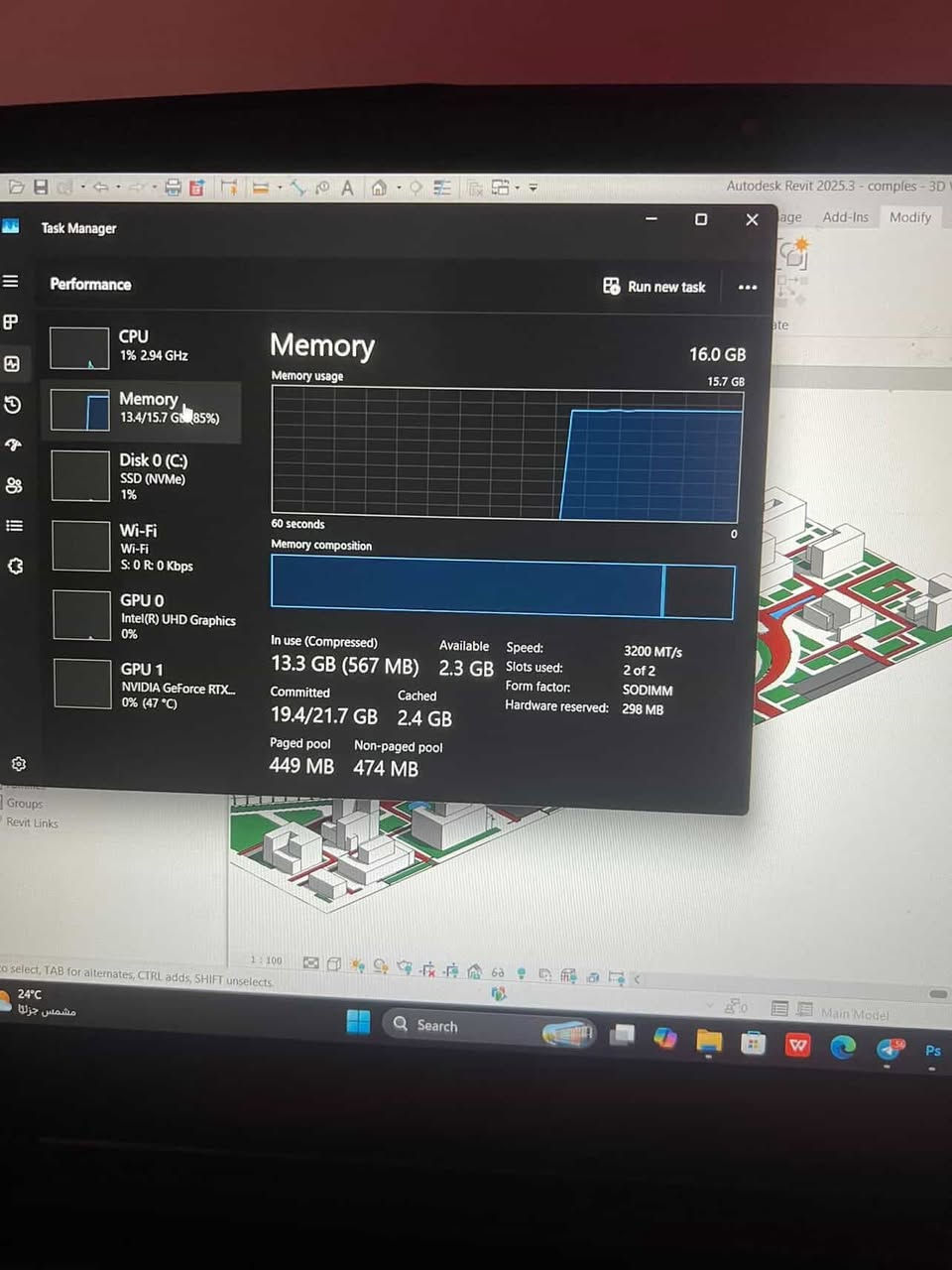Screen dimensions: 952x1270
Task: Click Revit Redo arrow
Action: pos(137,187)
